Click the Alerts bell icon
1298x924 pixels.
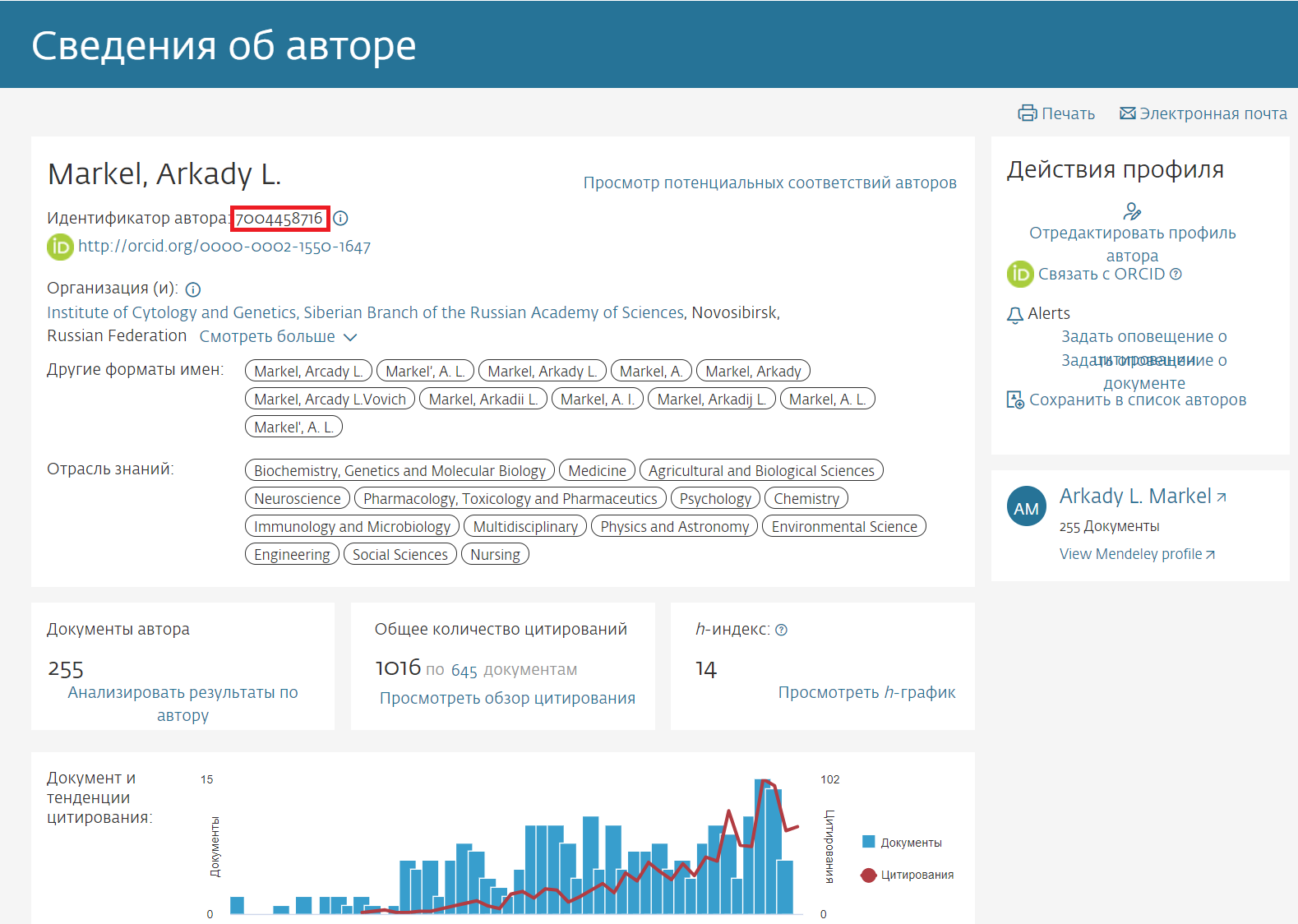click(1015, 314)
